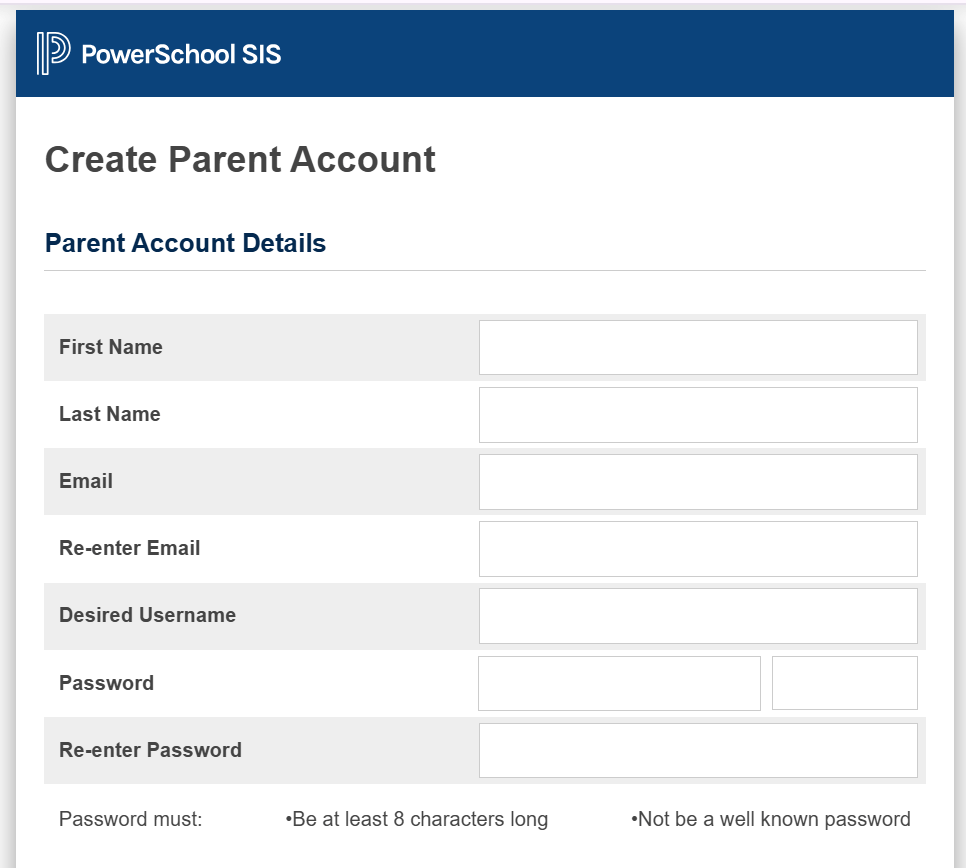Click the password strength indicator box
This screenshot has width=966, height=868.
pos(844,683)
